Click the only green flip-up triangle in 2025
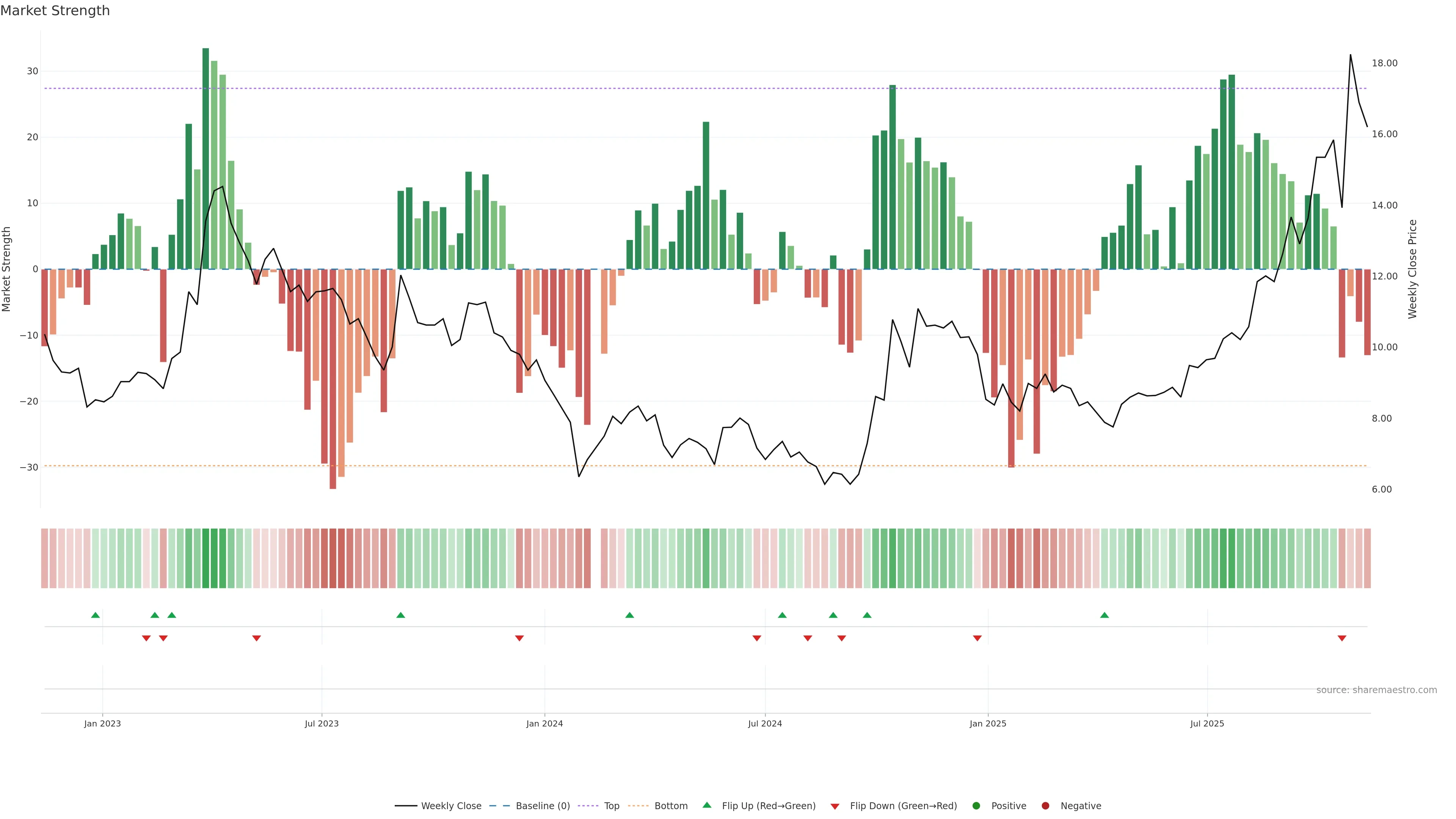This screenshot has width=1456, height=819. (1105, 615)
